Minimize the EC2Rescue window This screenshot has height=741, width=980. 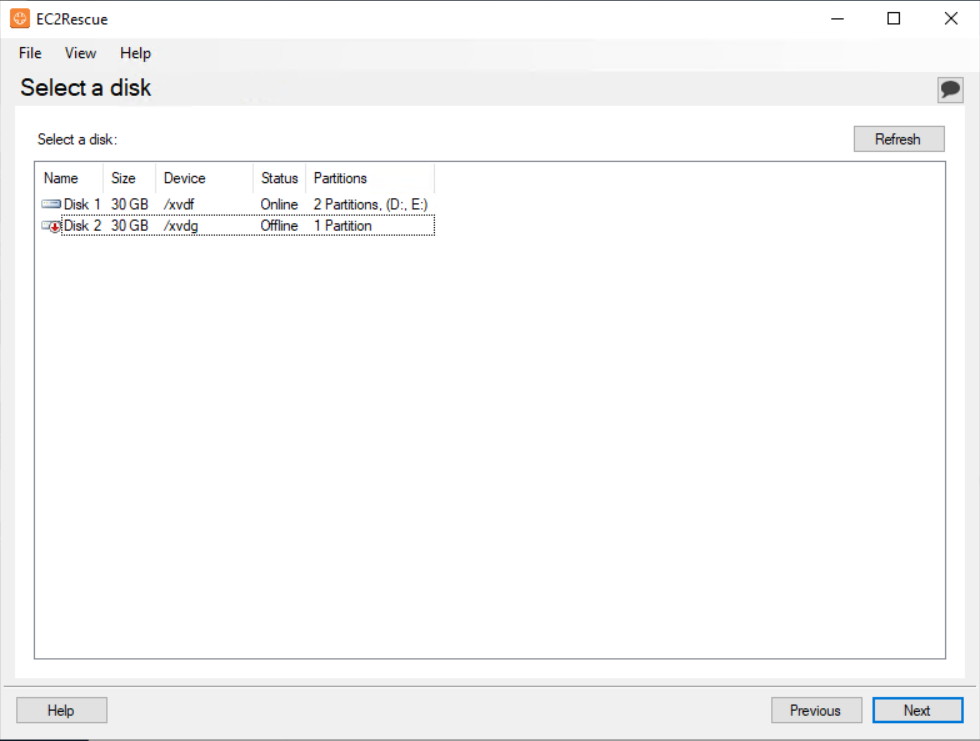(838, 19)
